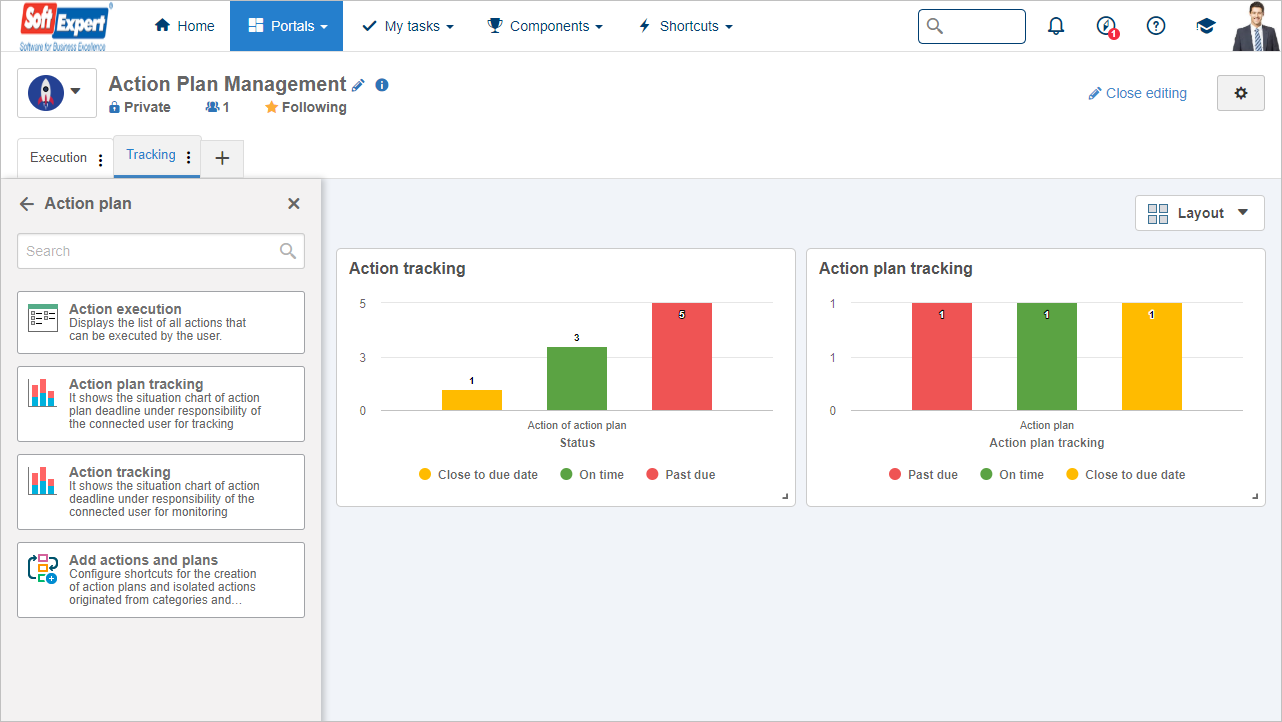Click the Status axis label

click(x=577, y=443)
